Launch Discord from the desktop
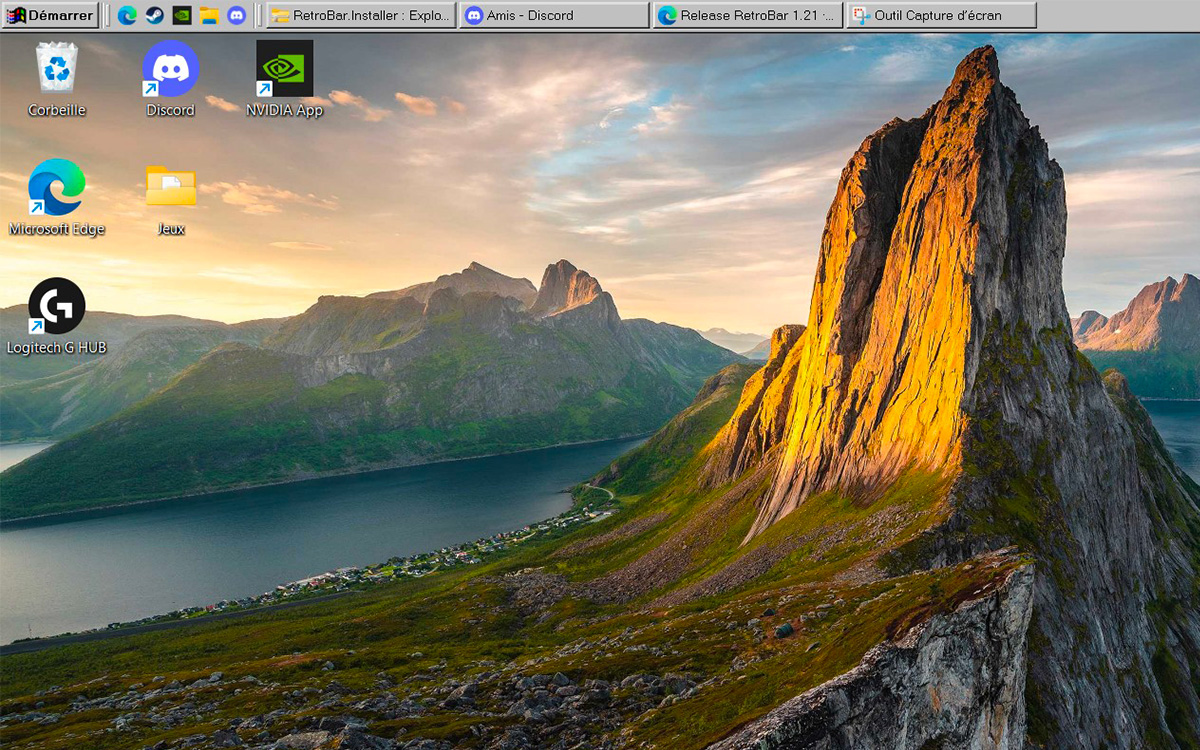 (170, 66)
